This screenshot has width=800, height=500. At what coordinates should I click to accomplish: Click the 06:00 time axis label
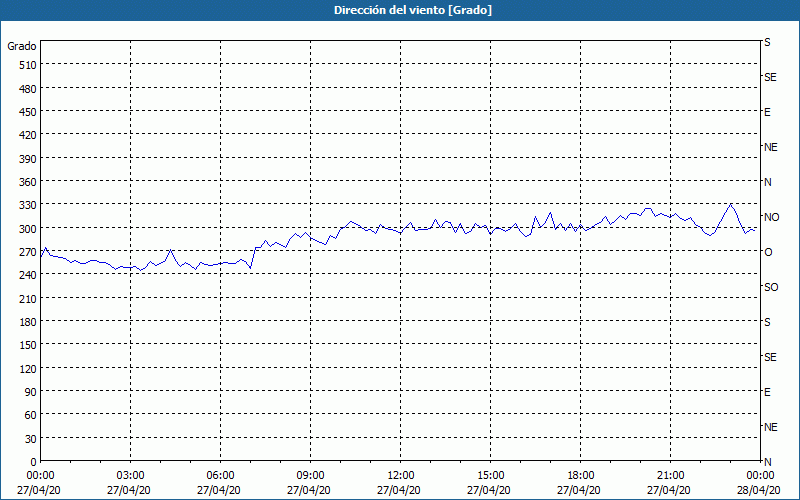220,476
